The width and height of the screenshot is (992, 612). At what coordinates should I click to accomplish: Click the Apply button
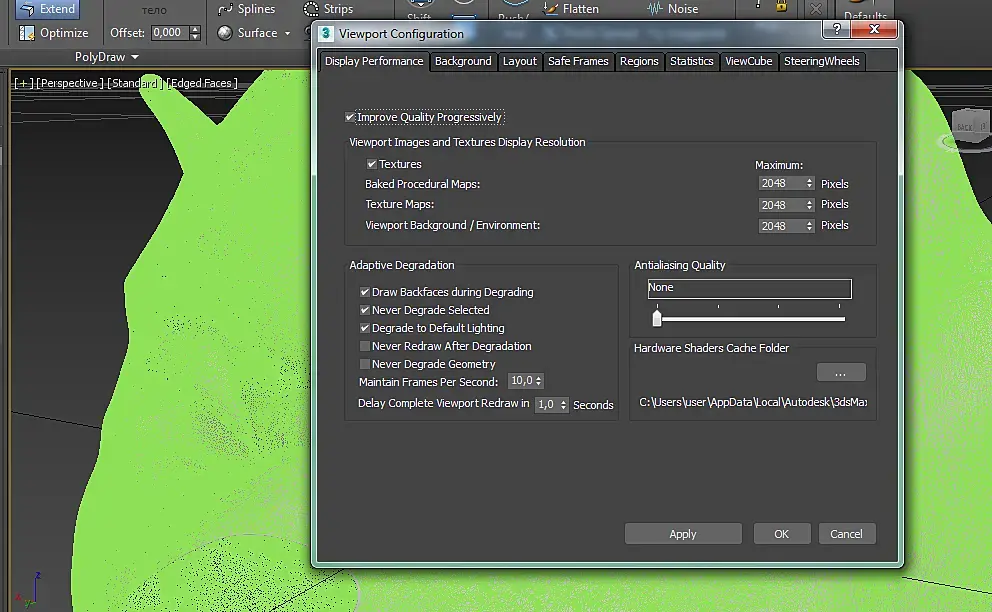click(x=683, y=534)
